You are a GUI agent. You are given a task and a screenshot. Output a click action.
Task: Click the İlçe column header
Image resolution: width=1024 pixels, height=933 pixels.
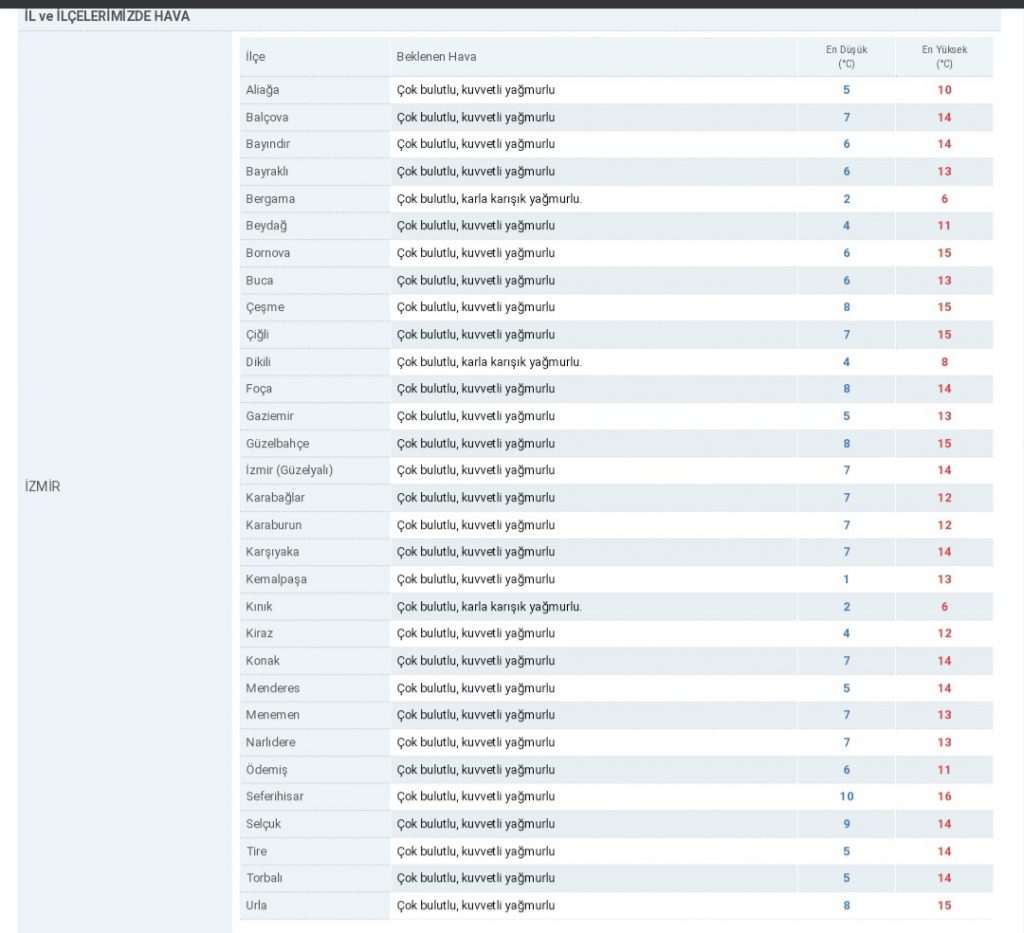[x=255, y=57]
